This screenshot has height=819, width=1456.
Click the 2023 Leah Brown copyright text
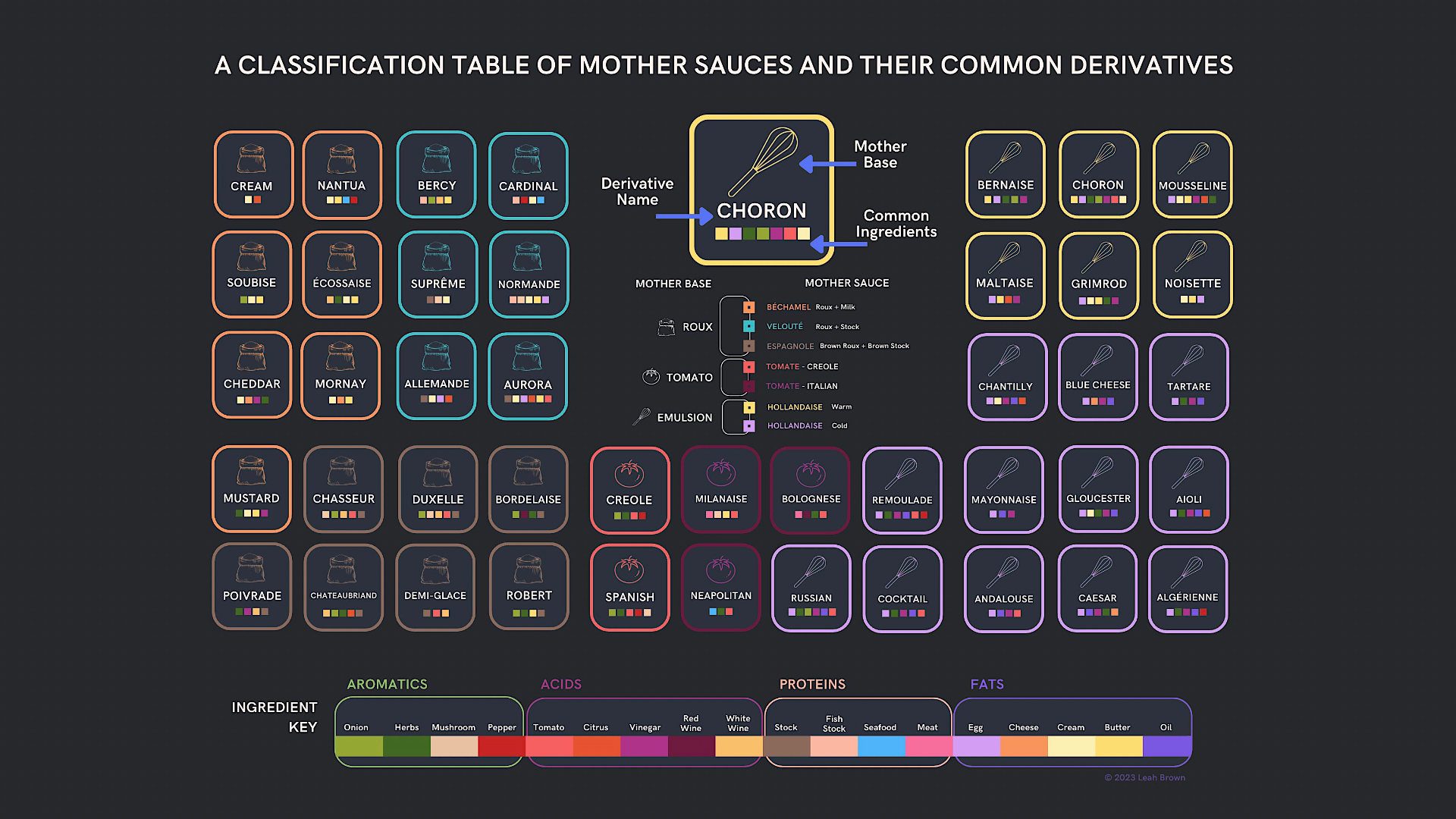pos(1144,777)
